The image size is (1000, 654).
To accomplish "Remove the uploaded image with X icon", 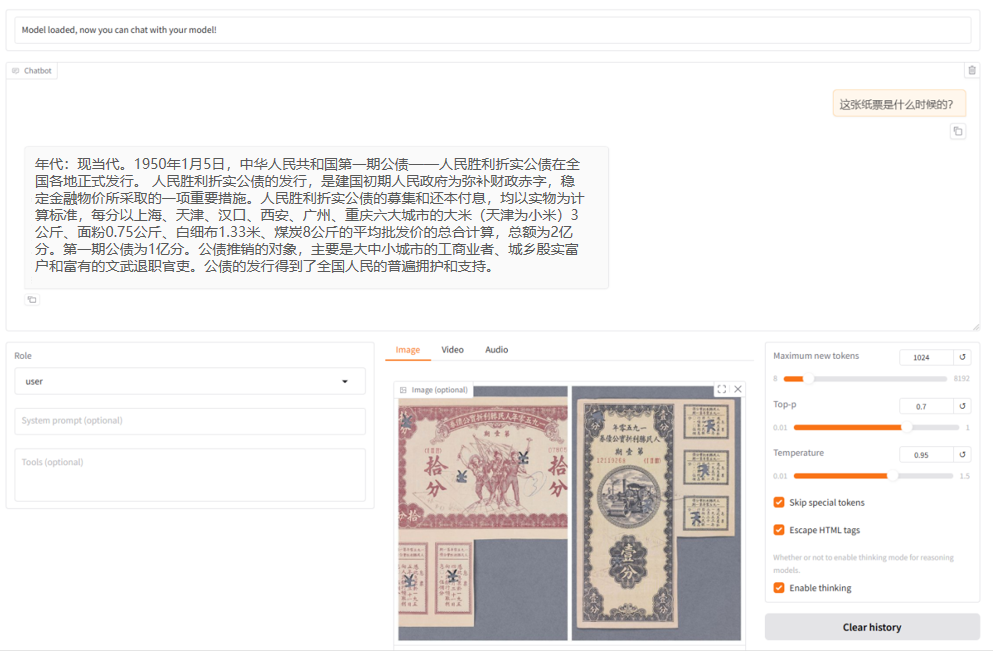I will tap(738, 389).
